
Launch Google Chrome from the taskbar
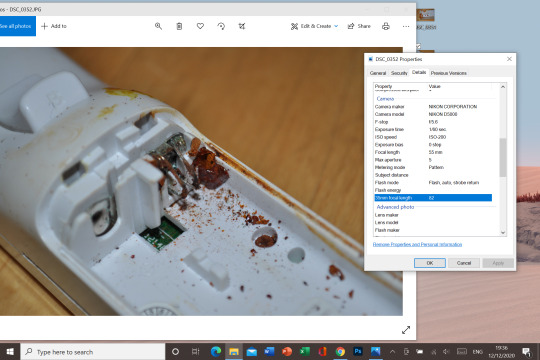(x=340, y=351)
